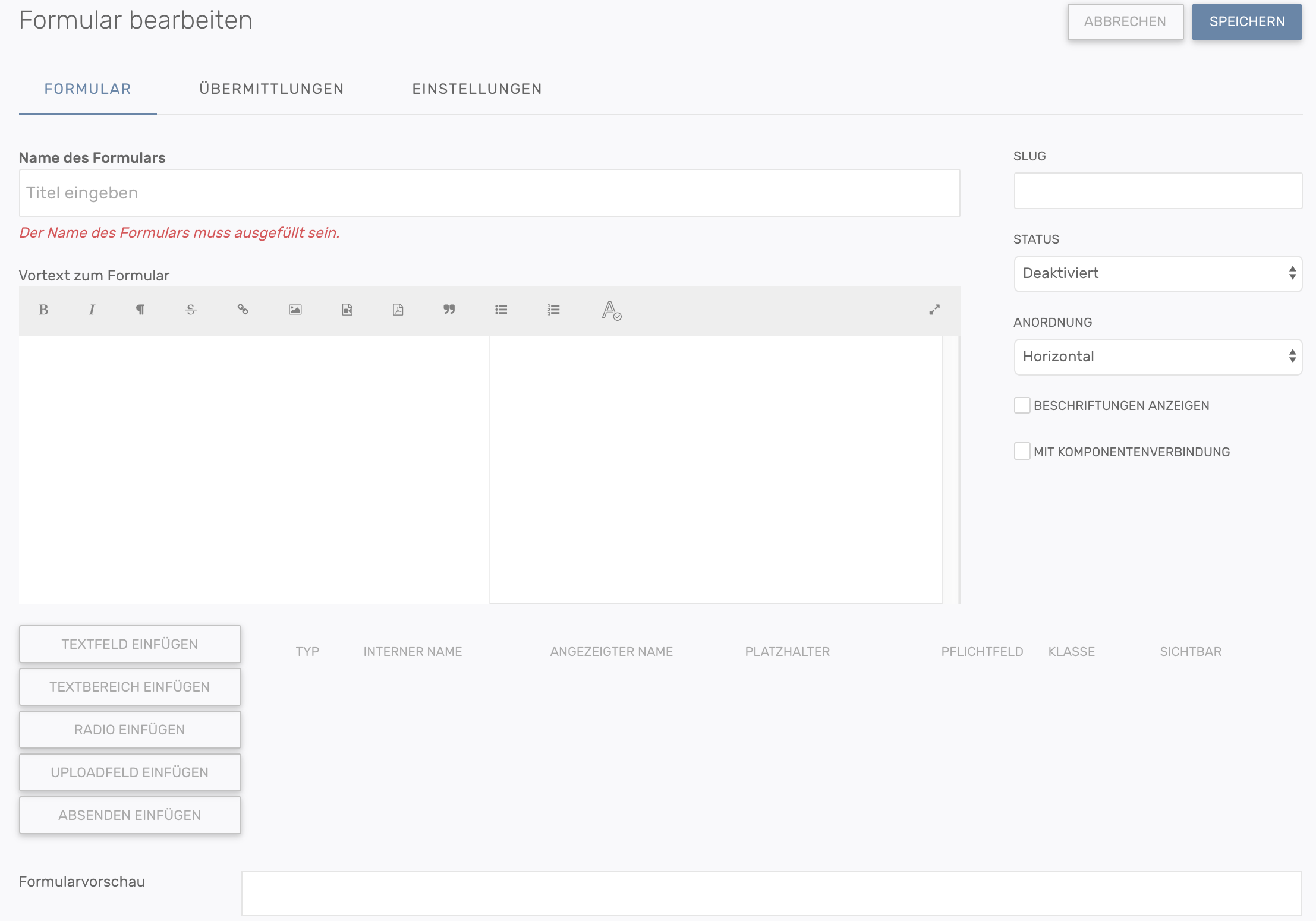
Task: Switch to the Übermittlungen tab
Action: pos(272,89)
